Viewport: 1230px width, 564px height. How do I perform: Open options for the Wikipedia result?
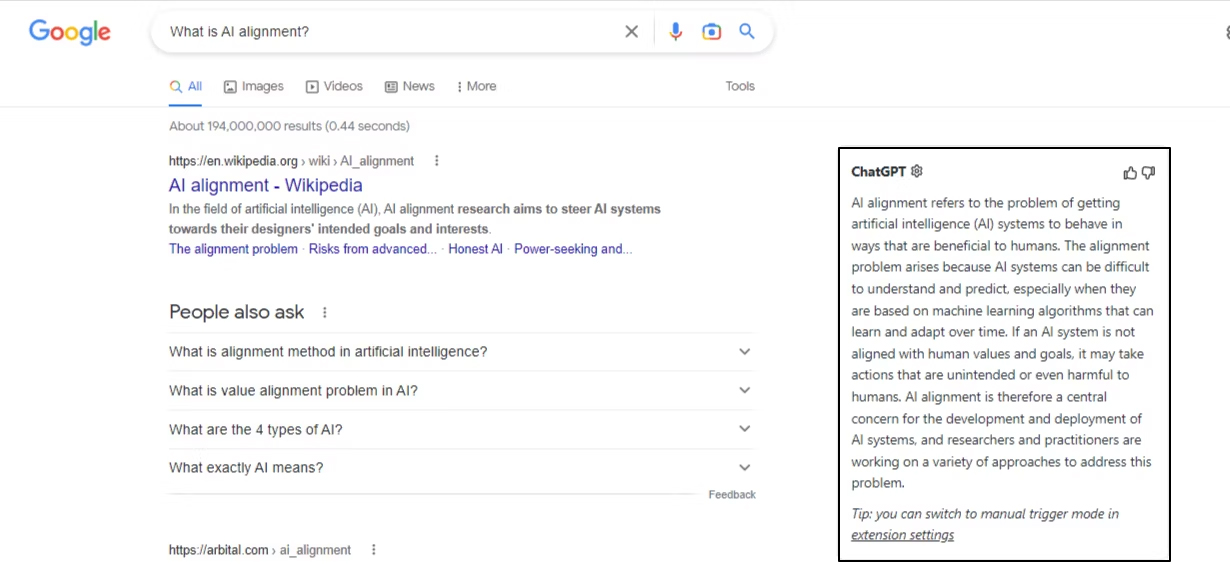(x=436, y=161)
